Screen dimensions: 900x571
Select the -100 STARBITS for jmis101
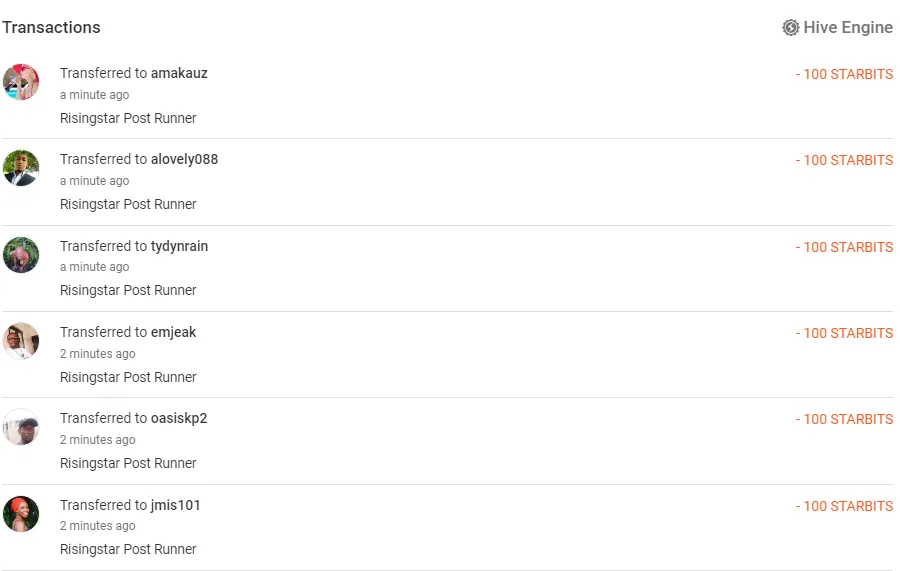[x=844, y=506]
